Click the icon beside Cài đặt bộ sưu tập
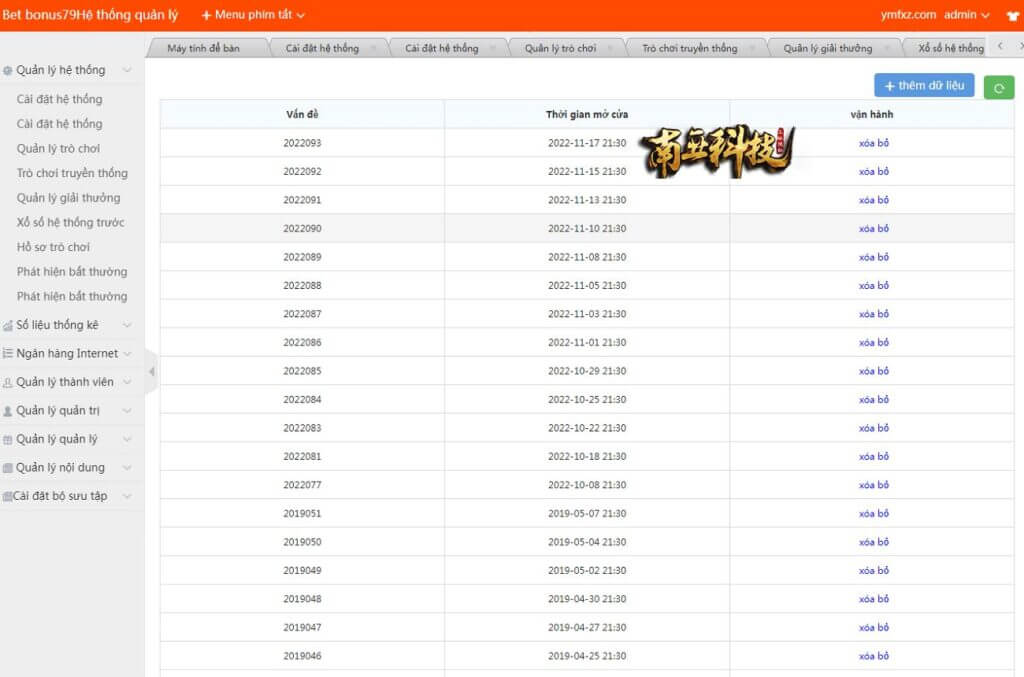The width and height of the screenshot is (1024, 677). [7, 496]
